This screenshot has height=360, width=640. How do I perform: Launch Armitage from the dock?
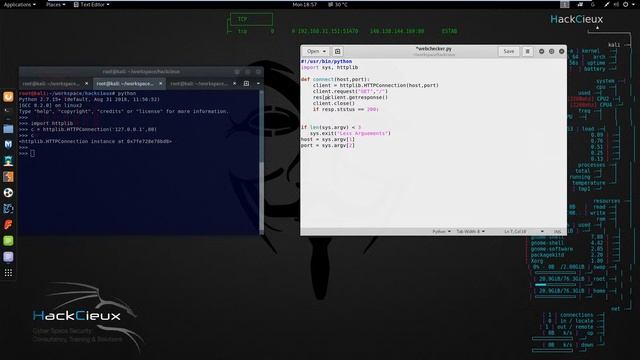point(8,160)
